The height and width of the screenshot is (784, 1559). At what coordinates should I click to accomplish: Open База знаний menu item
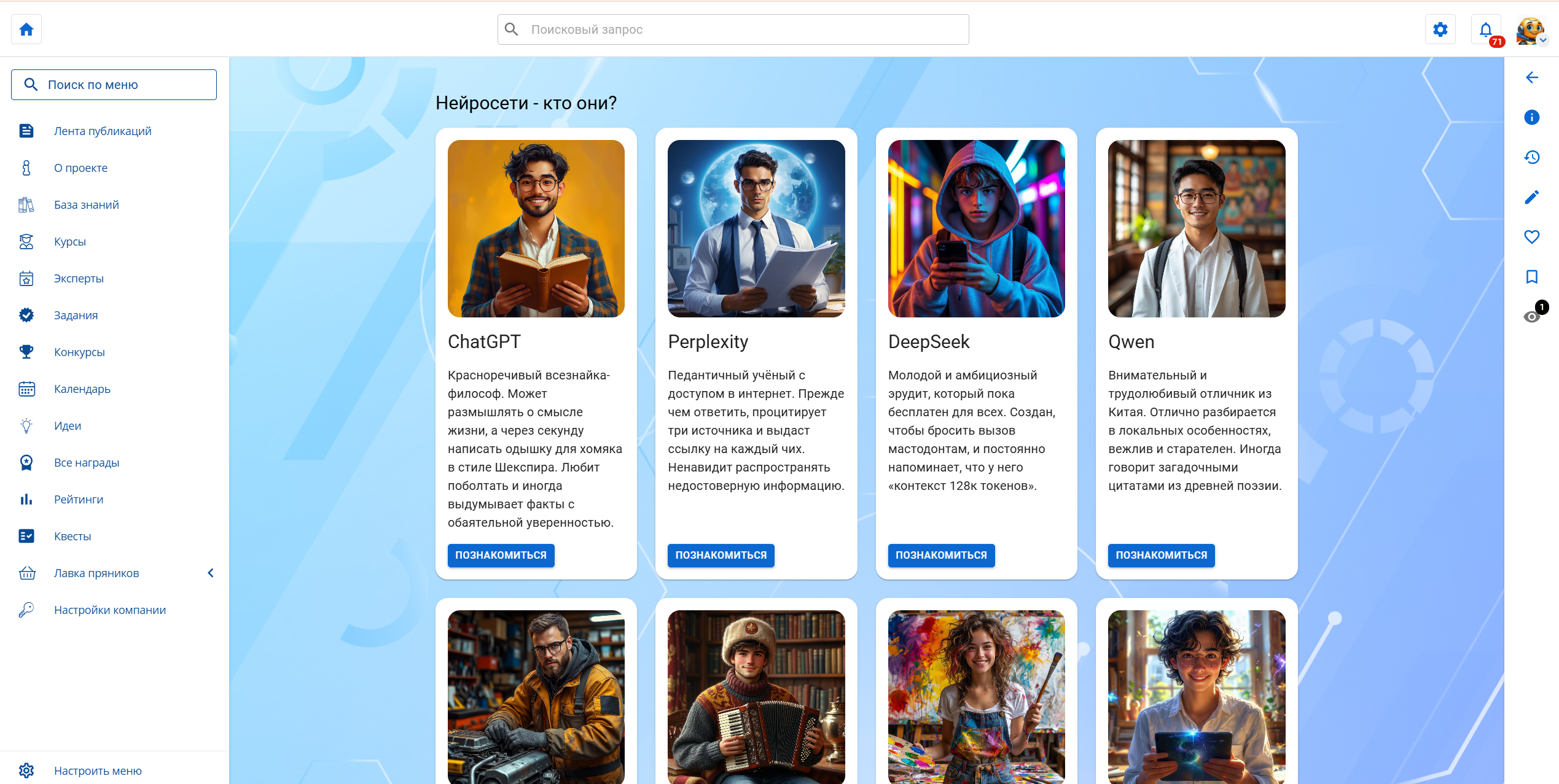(87, 204)
